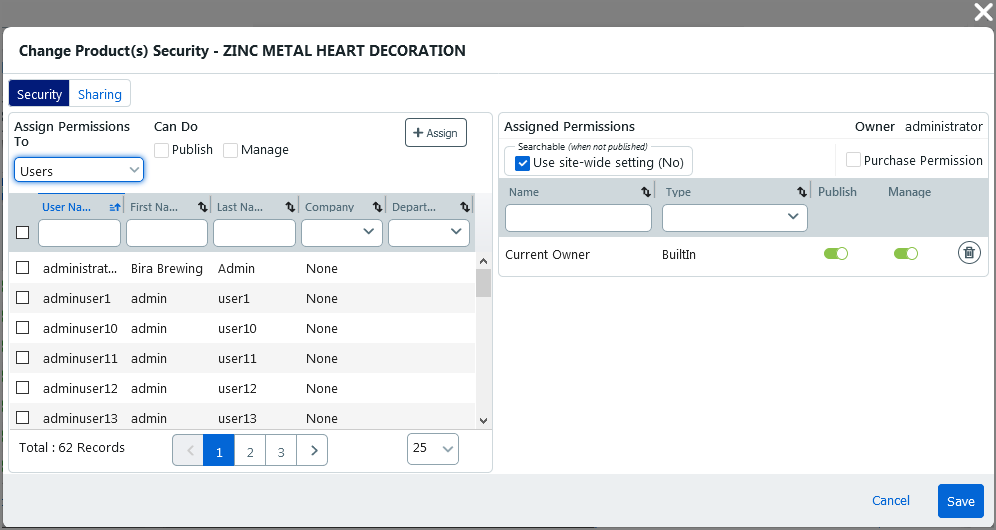
Task: Delete the Current Owner permission with trash icon
Action: (x=968, y=253)
